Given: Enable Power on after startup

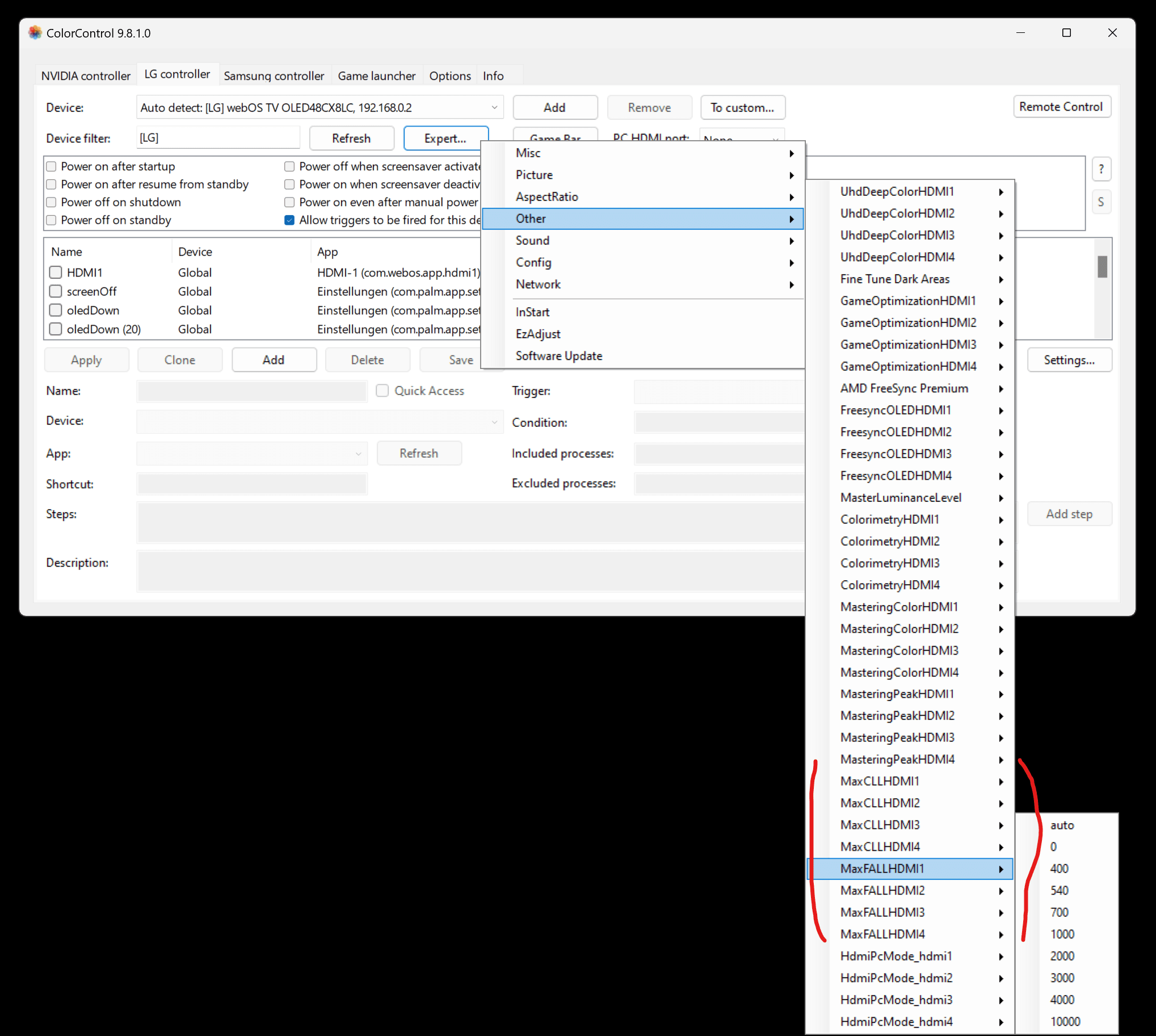Looking at the screenshot, I should click(x=51, y=166).
